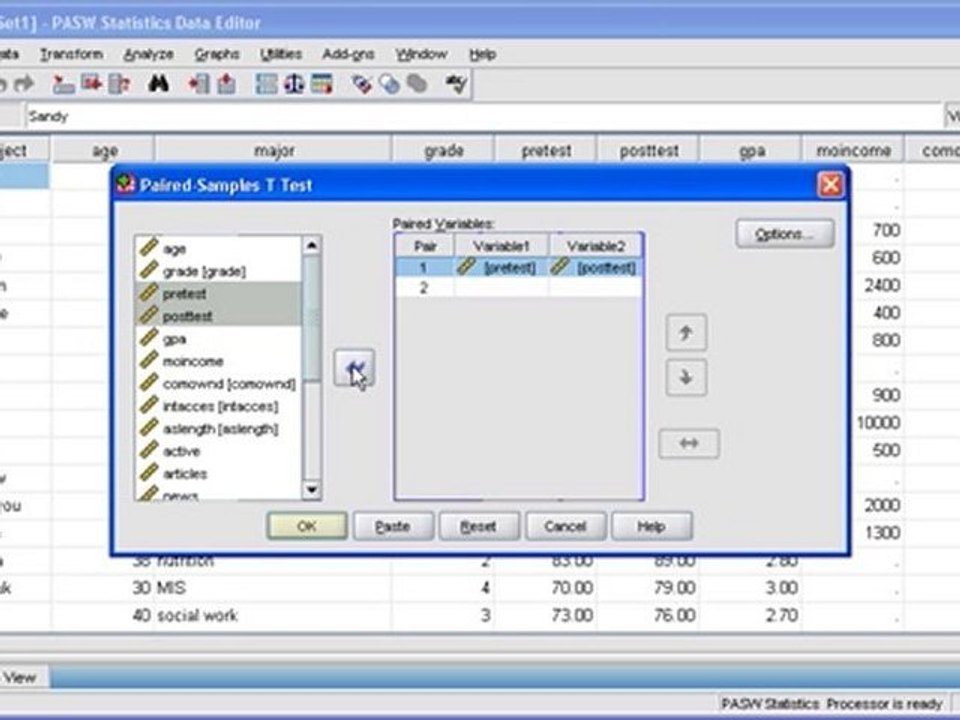
Task: Click the social work cell in major column
Action: point(273,615)
